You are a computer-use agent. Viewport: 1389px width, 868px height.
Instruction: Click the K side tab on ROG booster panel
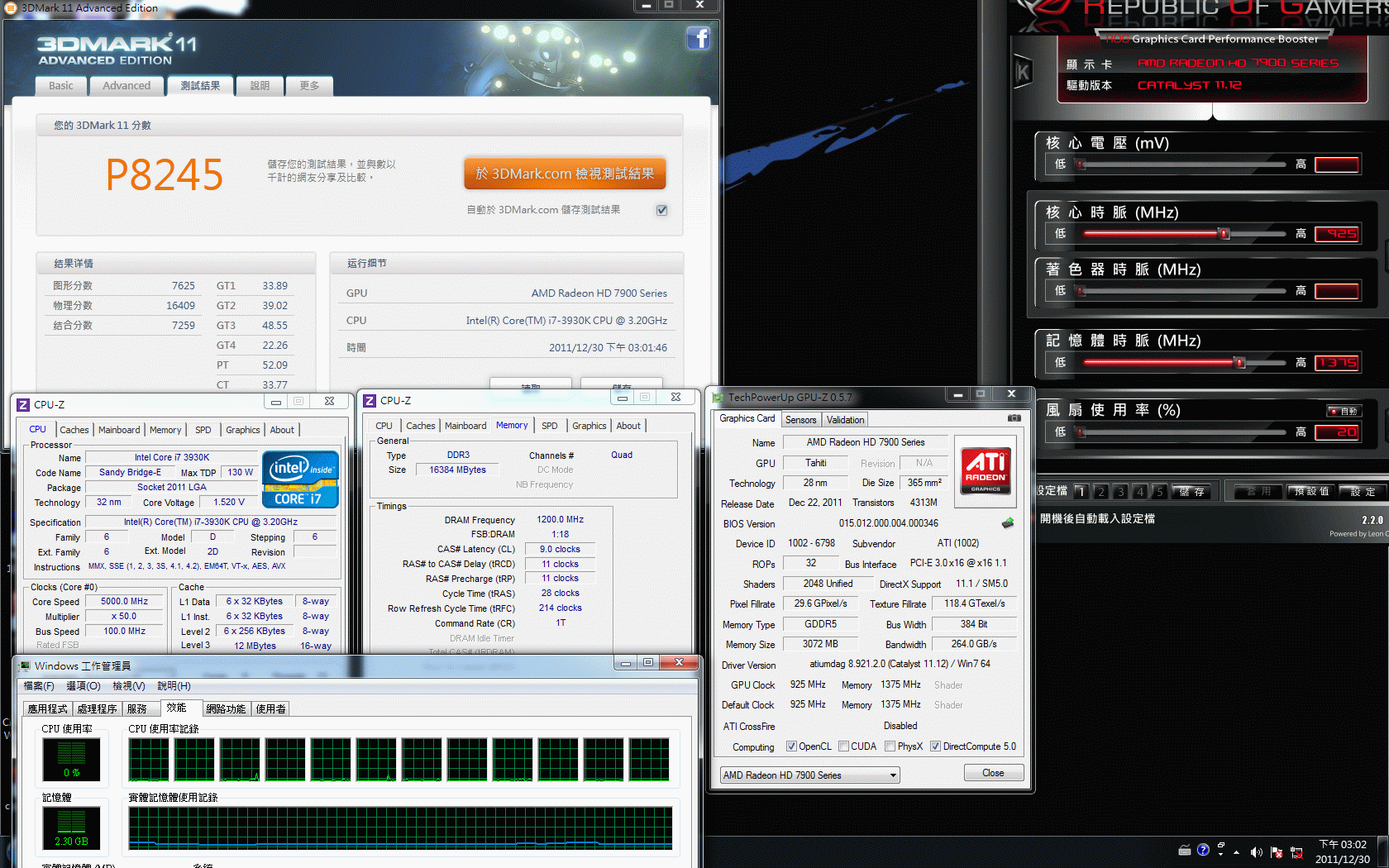pos(1023,71)
